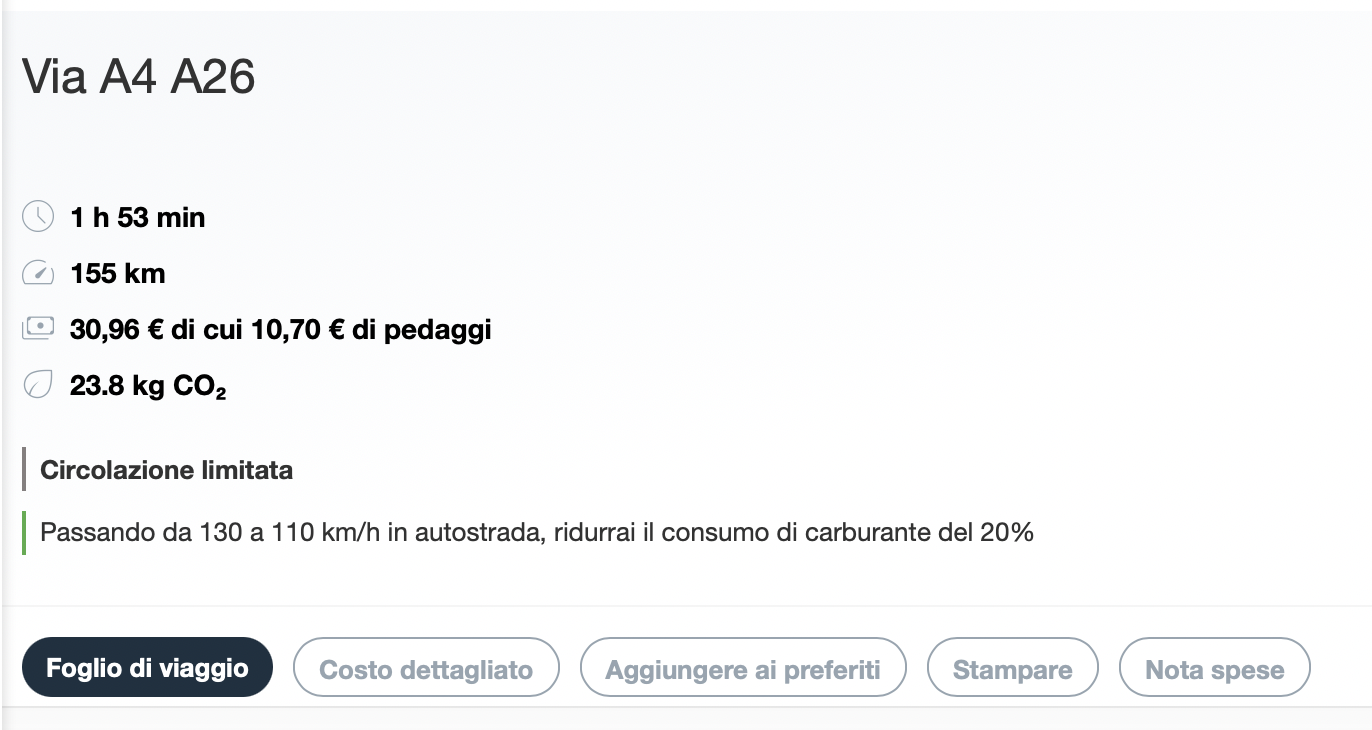Open Costo dettagliato
This screenshot has width=1372, height=730.
tap(426, 668)
